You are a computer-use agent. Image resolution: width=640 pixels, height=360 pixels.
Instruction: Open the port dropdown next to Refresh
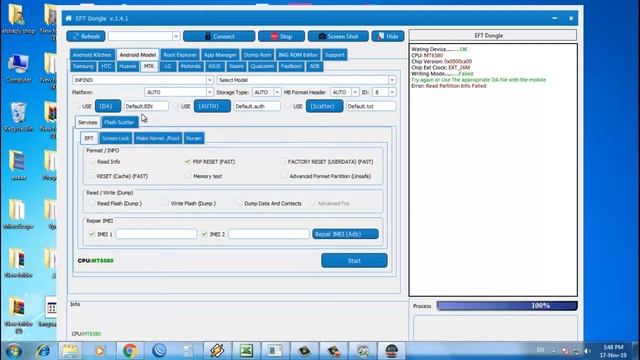pos(176,36)
